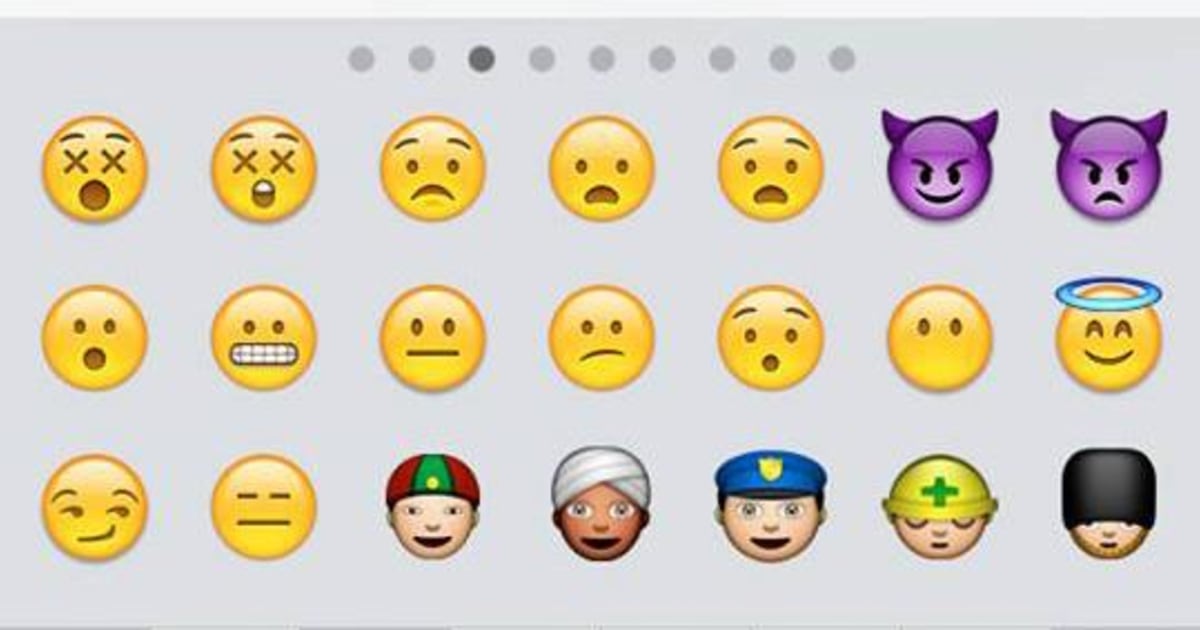Click the currently active dark page dot

[x=482, y=59]
